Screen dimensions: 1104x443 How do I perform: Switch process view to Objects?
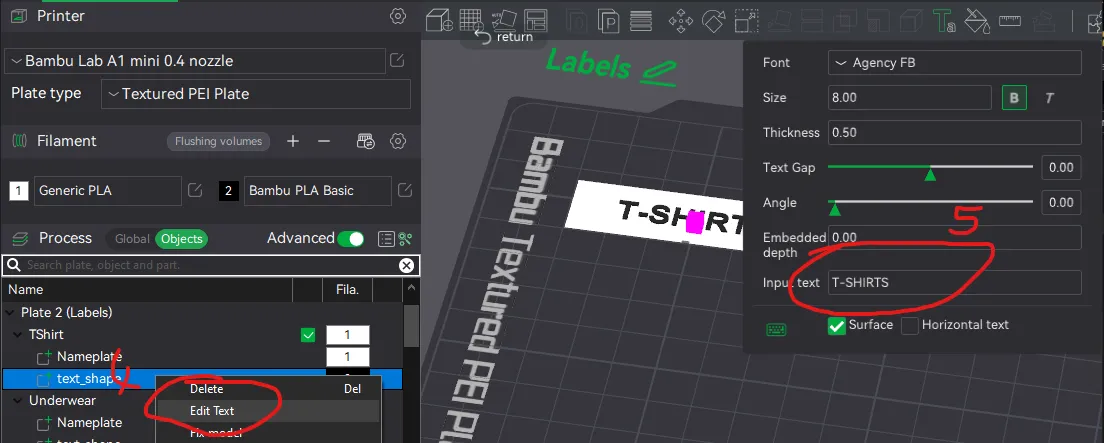tap(182, 239)
